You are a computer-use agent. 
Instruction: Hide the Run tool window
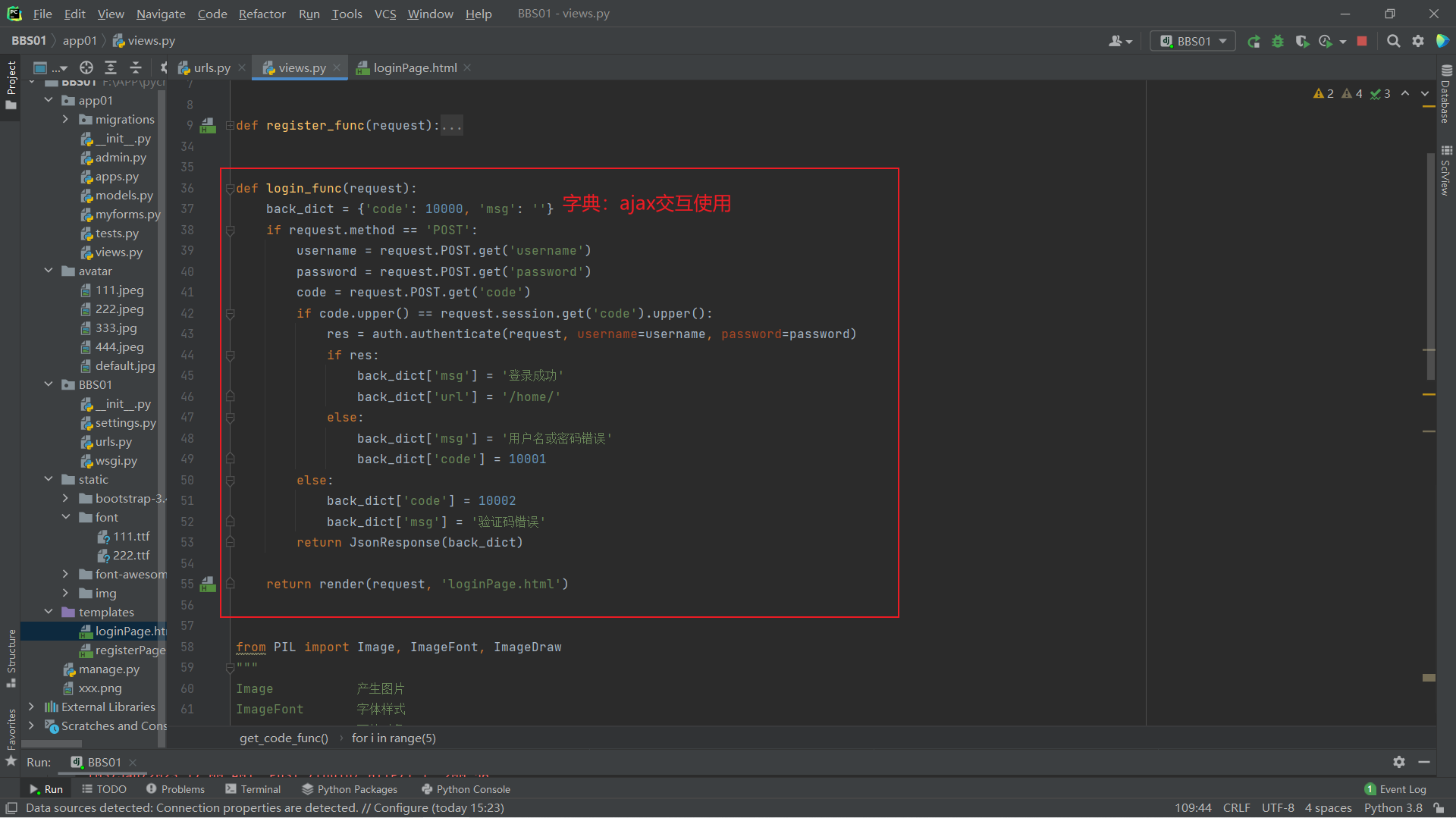pos(1424,762)
